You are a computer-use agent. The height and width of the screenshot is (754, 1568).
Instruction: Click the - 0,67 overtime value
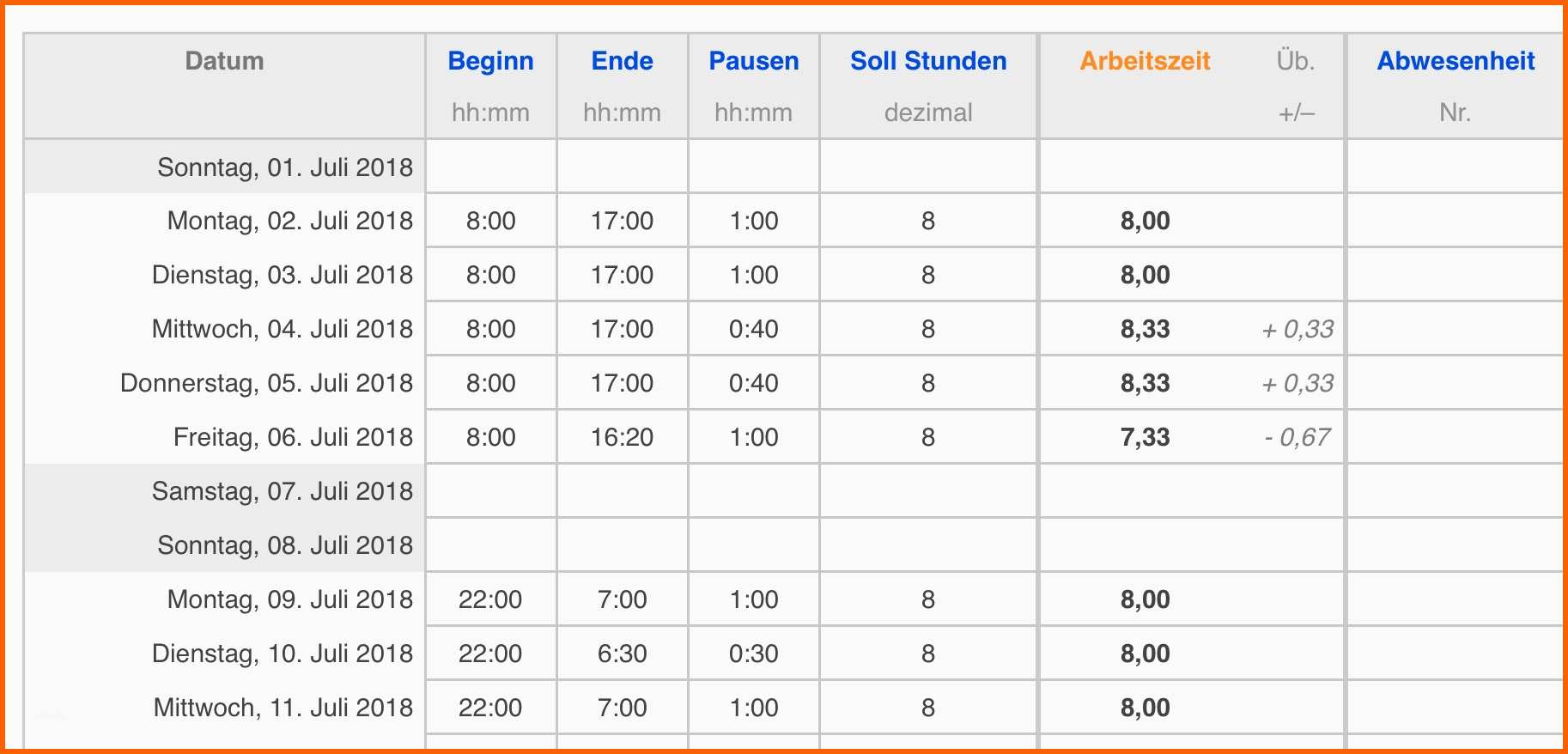click(x=1297, y=437)
